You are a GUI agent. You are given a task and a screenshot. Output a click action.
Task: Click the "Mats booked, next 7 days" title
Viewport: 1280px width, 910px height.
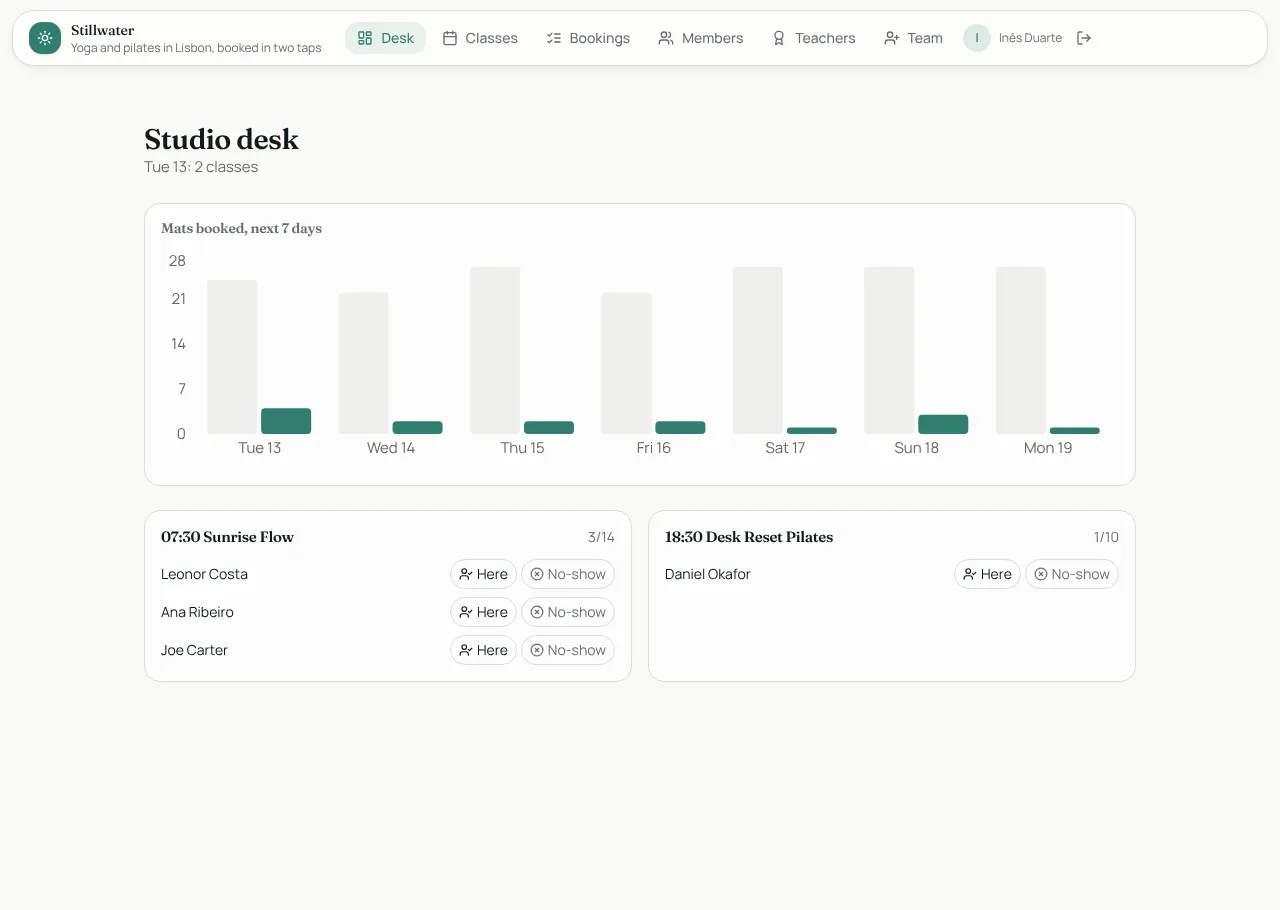[x=241, y=228]
